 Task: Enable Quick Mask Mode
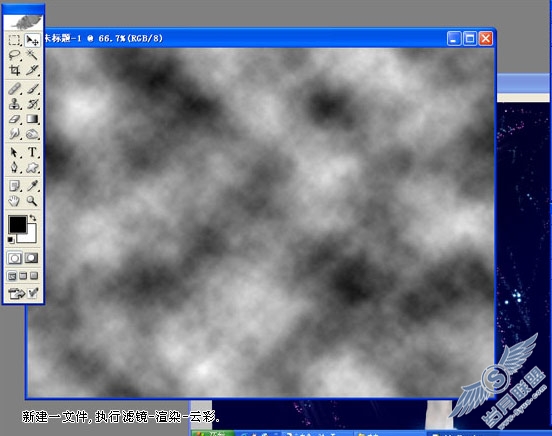click(x=31, y=258)
